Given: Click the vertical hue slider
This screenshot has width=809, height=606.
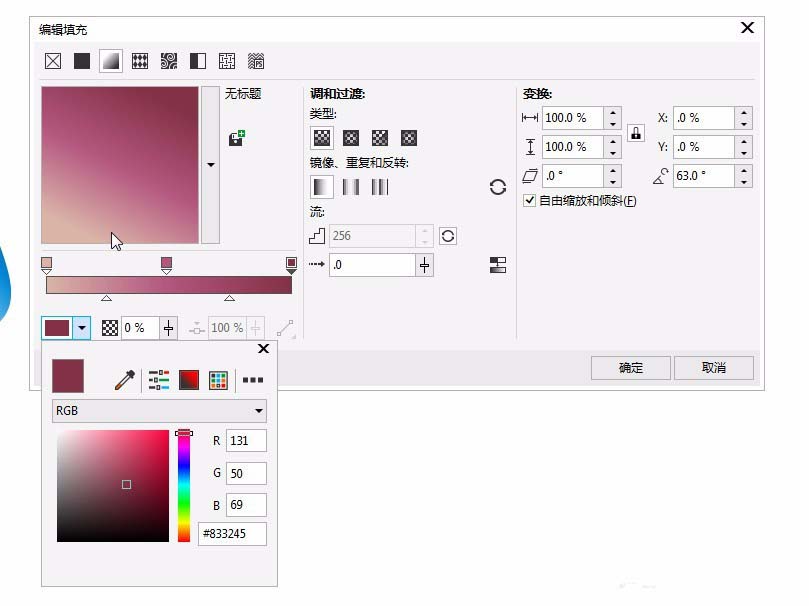Looking at the screenshot, I should [184, 486].
